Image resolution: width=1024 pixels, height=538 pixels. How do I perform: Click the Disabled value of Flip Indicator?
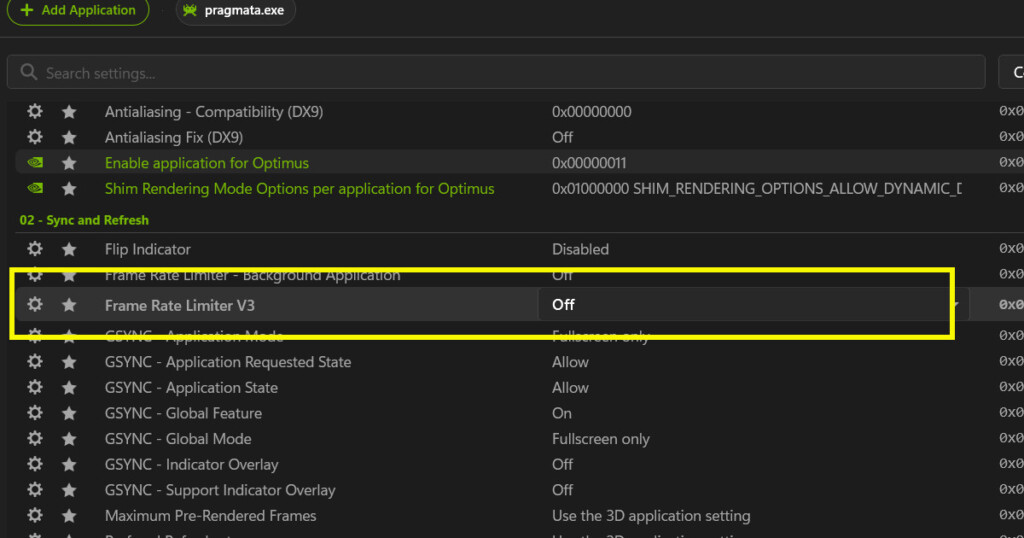point(581,249)
